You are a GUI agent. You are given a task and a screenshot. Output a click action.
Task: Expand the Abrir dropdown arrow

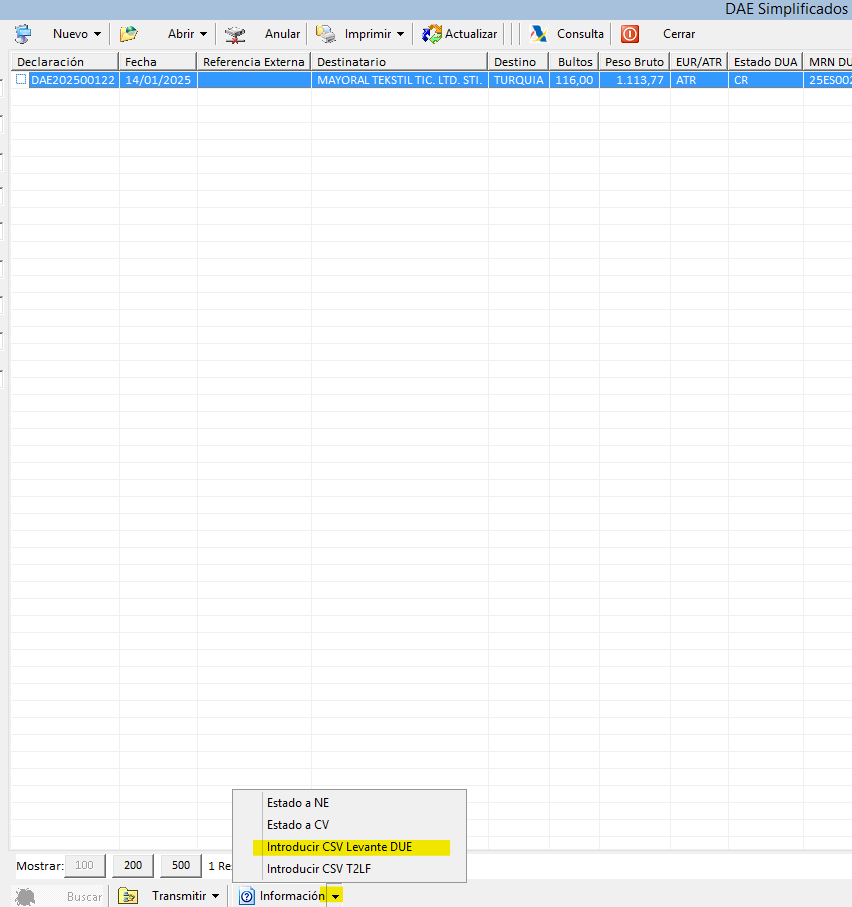(x=203, y=34)
